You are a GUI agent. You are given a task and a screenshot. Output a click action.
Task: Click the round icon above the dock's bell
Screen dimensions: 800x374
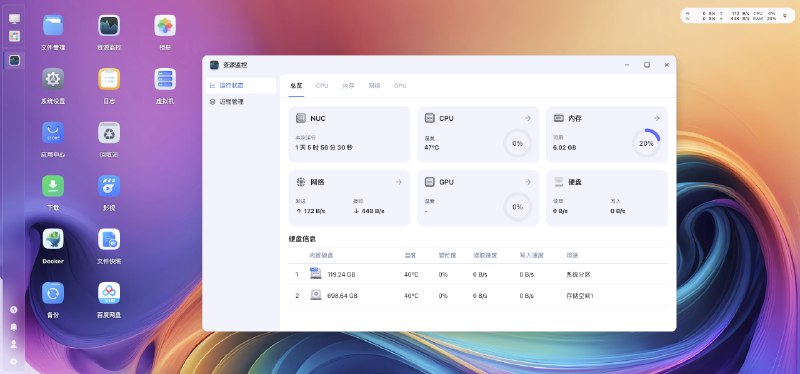click(x=14, y=310)
